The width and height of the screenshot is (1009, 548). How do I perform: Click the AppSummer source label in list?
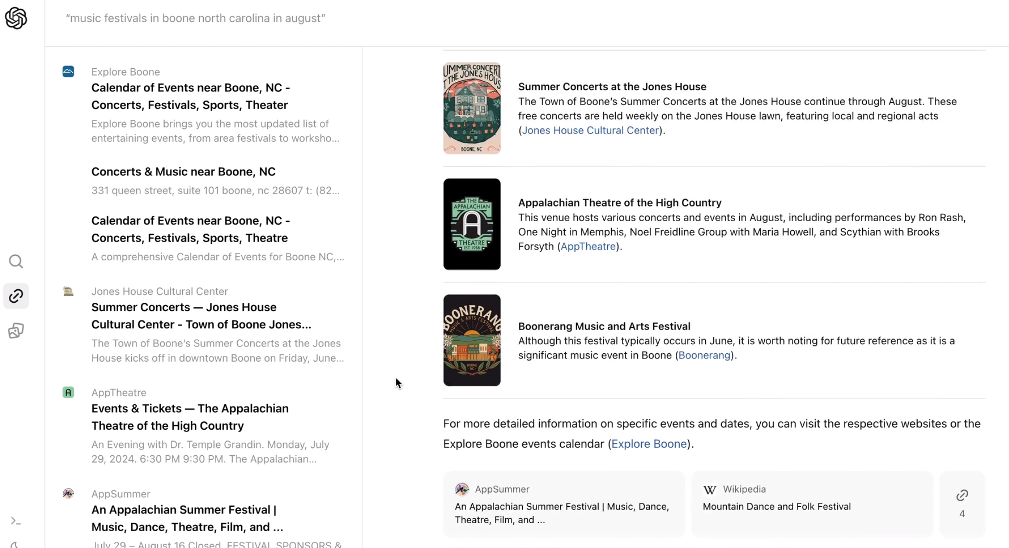[121, 494]
